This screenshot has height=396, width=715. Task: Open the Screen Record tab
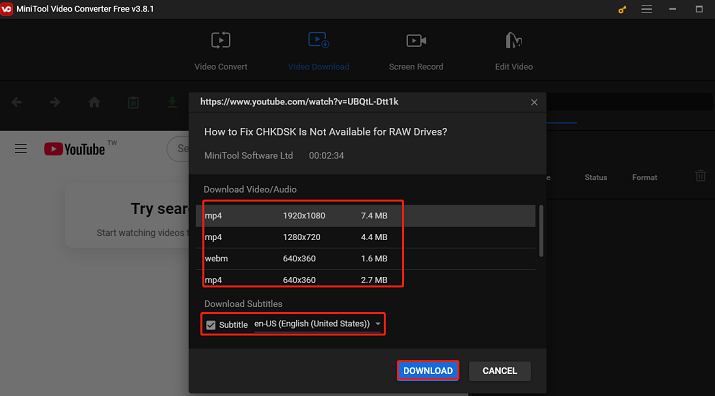tap(416, 51)
